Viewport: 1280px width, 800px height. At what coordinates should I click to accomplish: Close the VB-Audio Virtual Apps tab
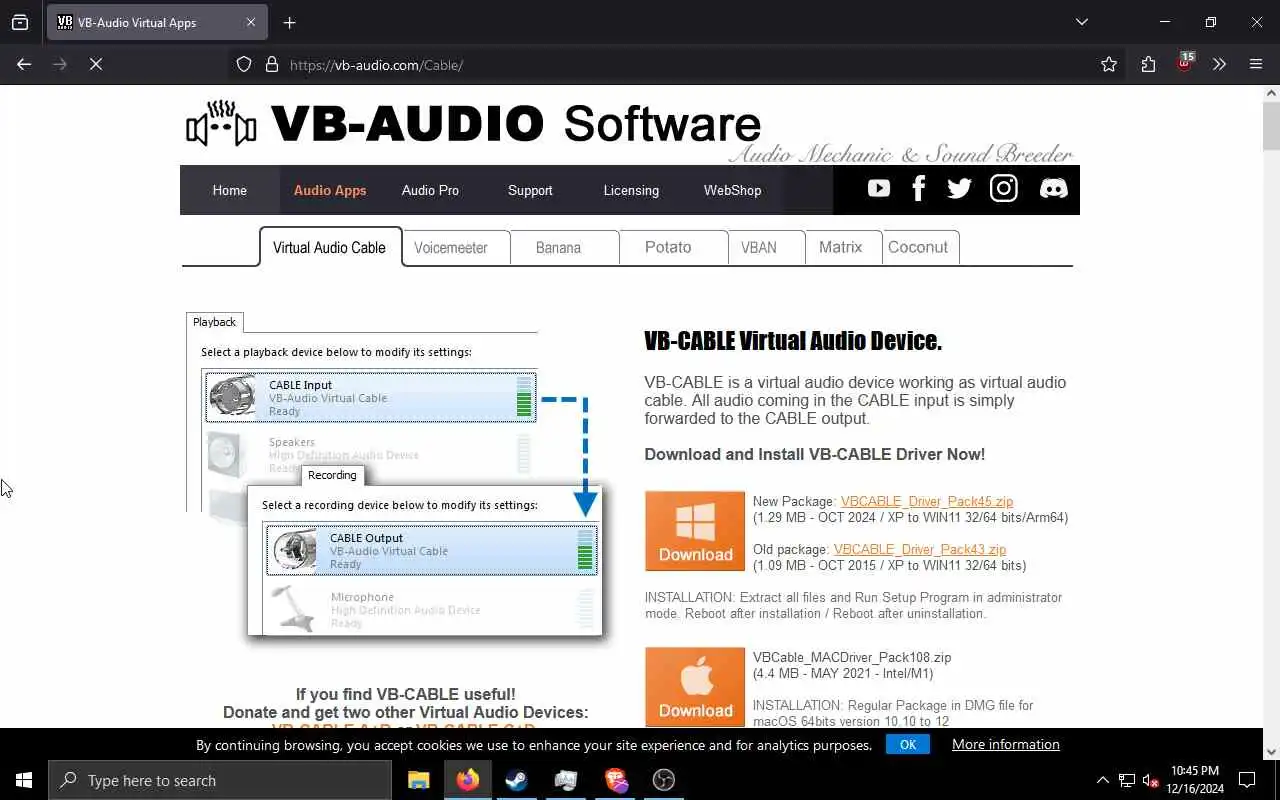(x=251, y=22)
